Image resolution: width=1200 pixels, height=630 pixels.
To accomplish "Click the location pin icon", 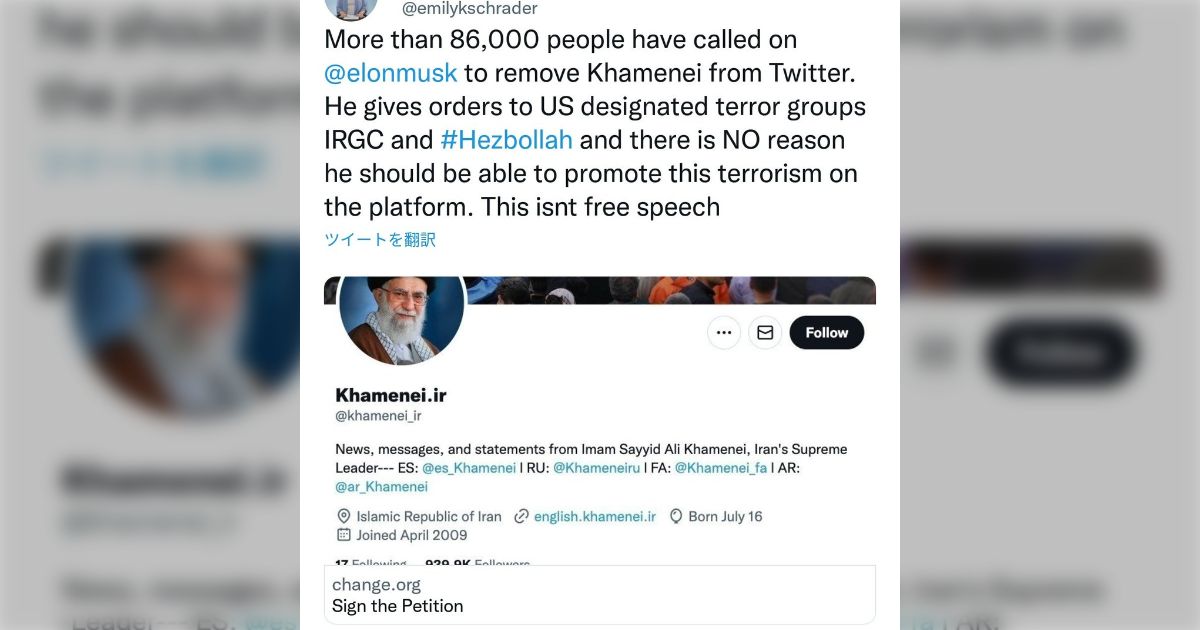I will [x=344, y=516].
